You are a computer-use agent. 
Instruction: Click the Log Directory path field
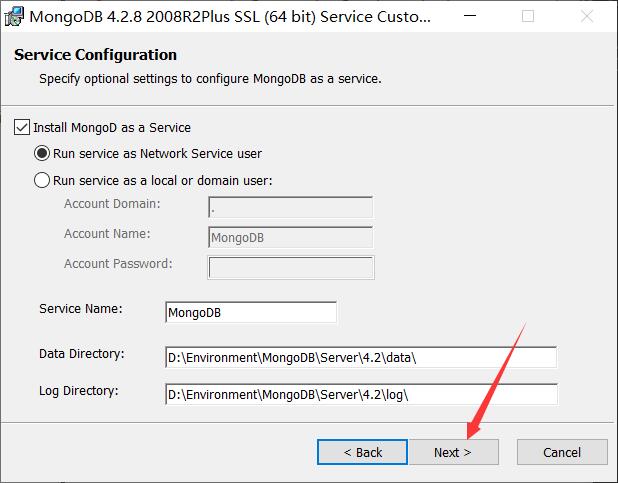click(361, 394)
